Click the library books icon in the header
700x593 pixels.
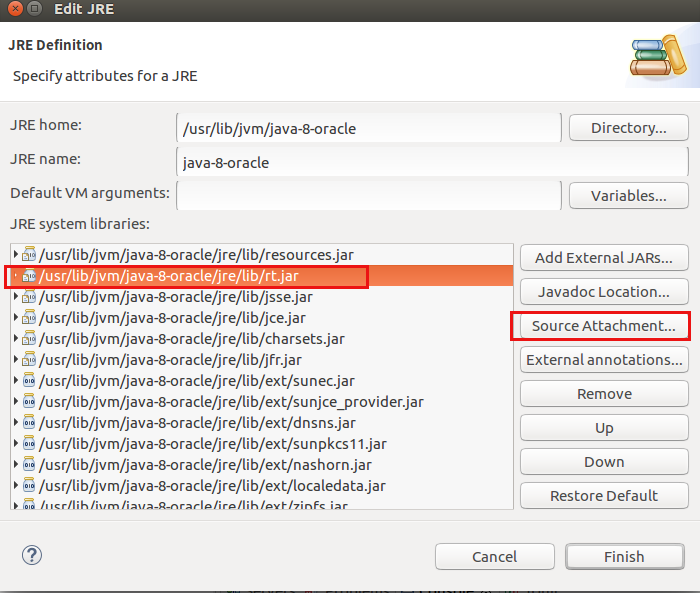pos(659,56)
